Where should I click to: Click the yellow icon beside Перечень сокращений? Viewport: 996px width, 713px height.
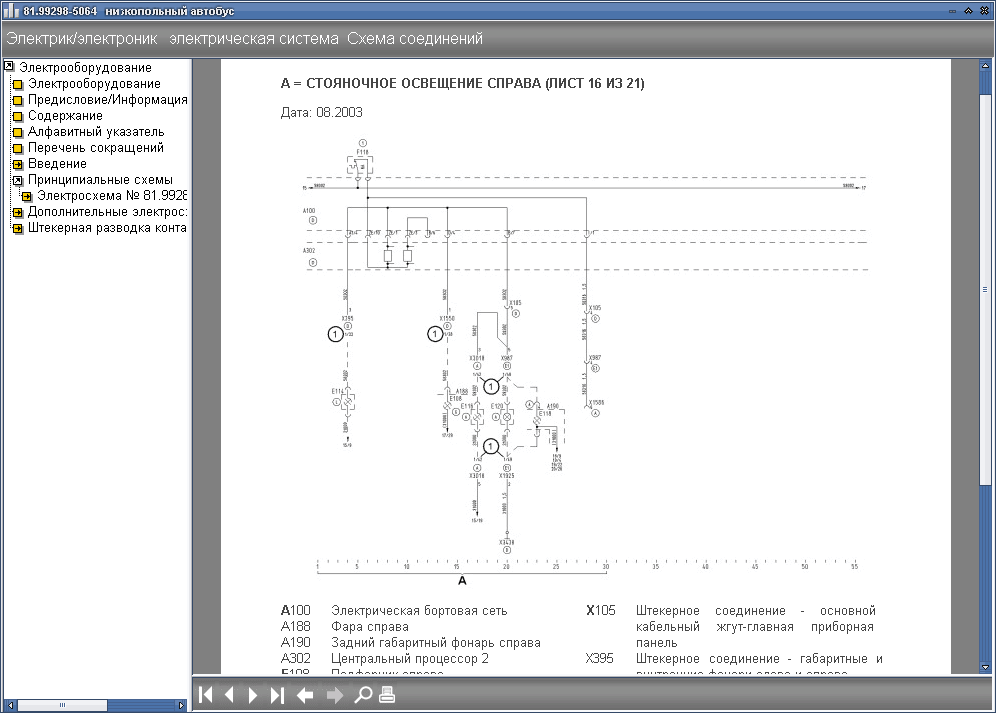coord(18,148)
